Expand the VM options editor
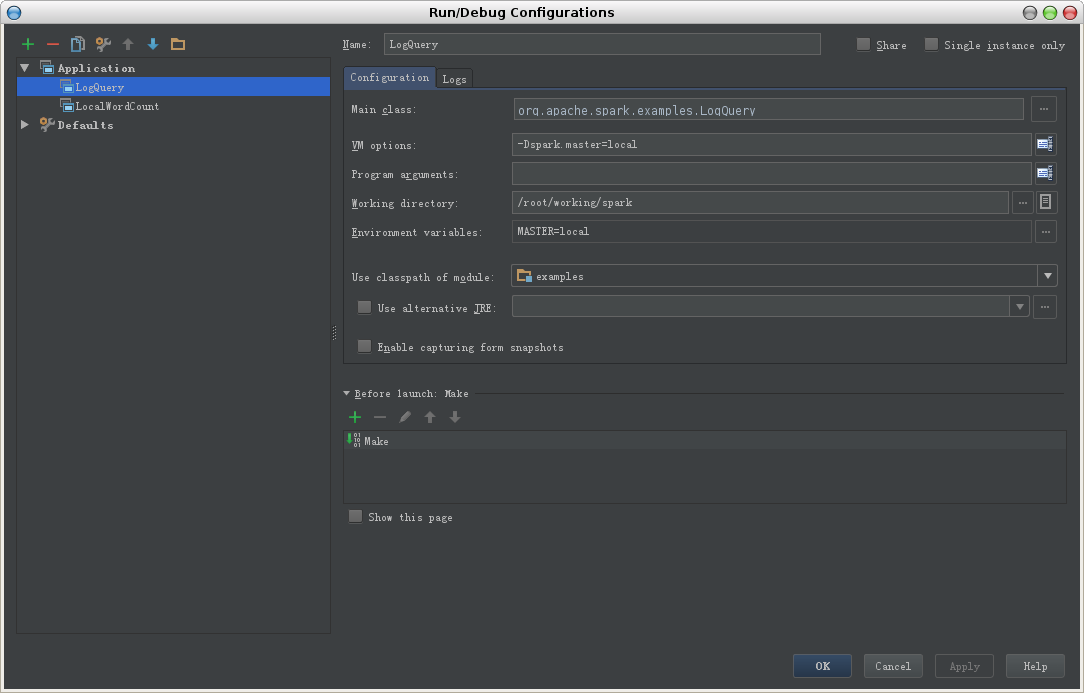Screen dimensions: 1084x693 [x=1045, y=145]
